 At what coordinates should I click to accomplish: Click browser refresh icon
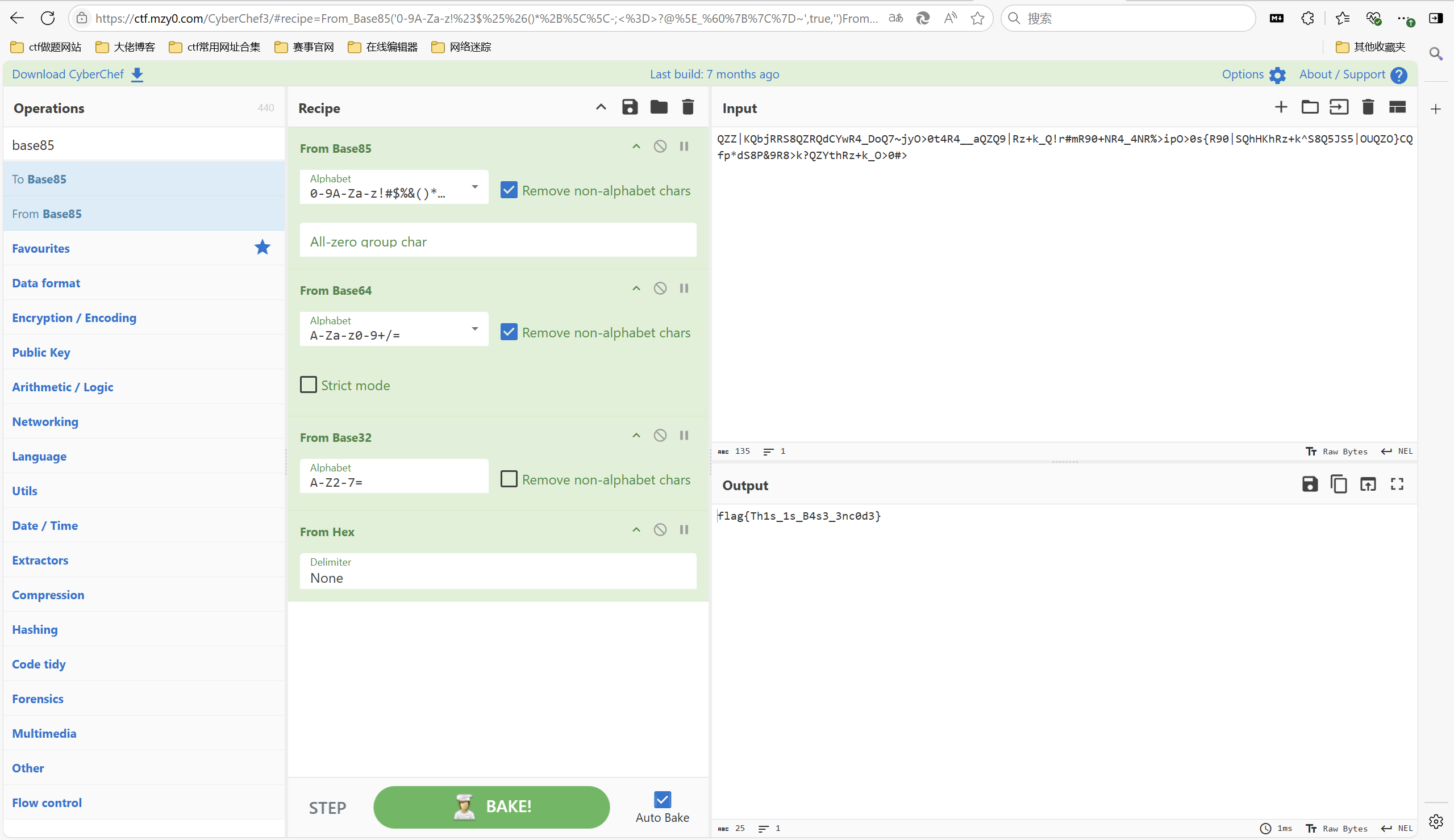[x=48, y=19]
